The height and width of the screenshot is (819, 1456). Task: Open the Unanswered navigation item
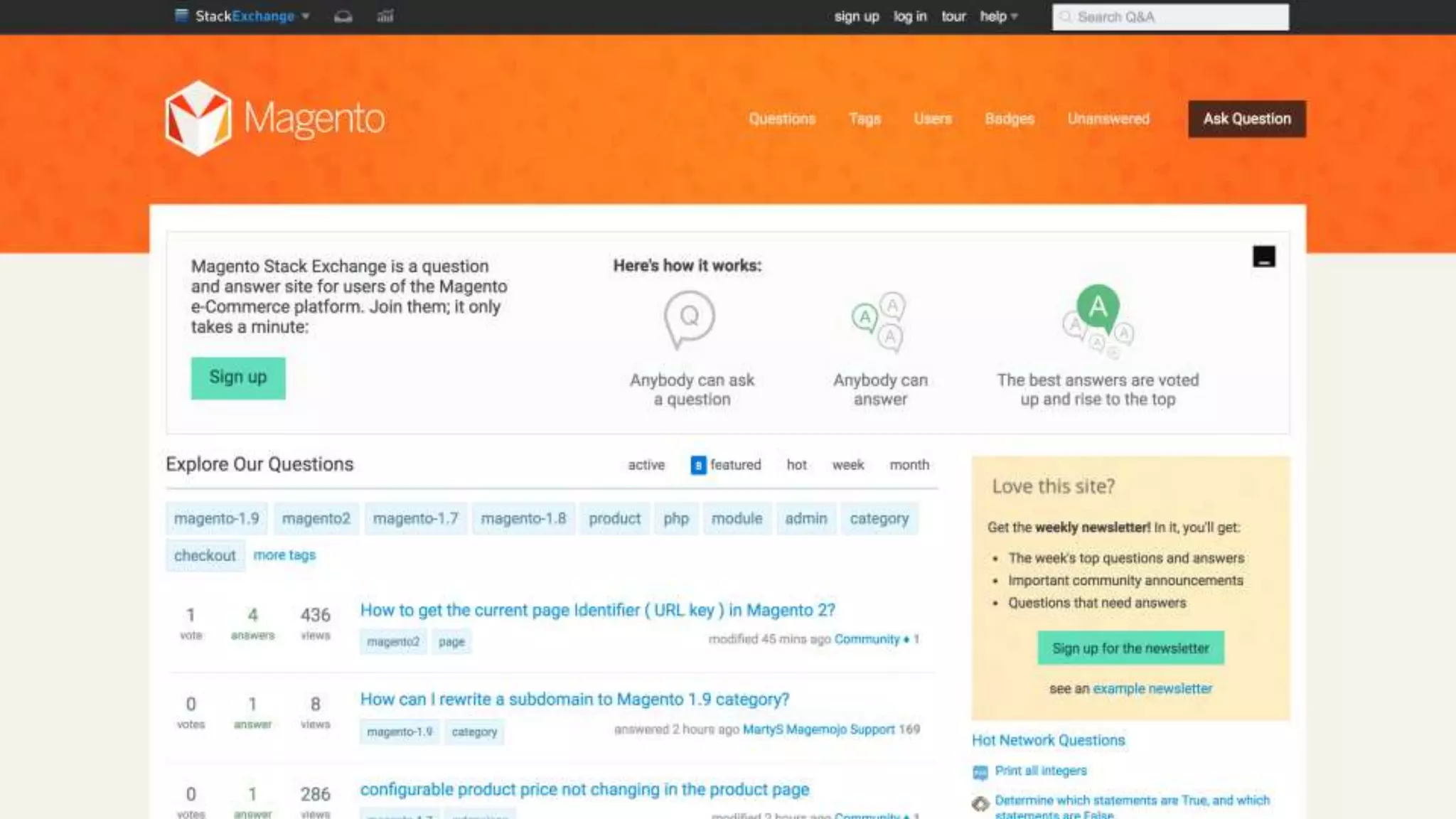[x=1108, y=119]
